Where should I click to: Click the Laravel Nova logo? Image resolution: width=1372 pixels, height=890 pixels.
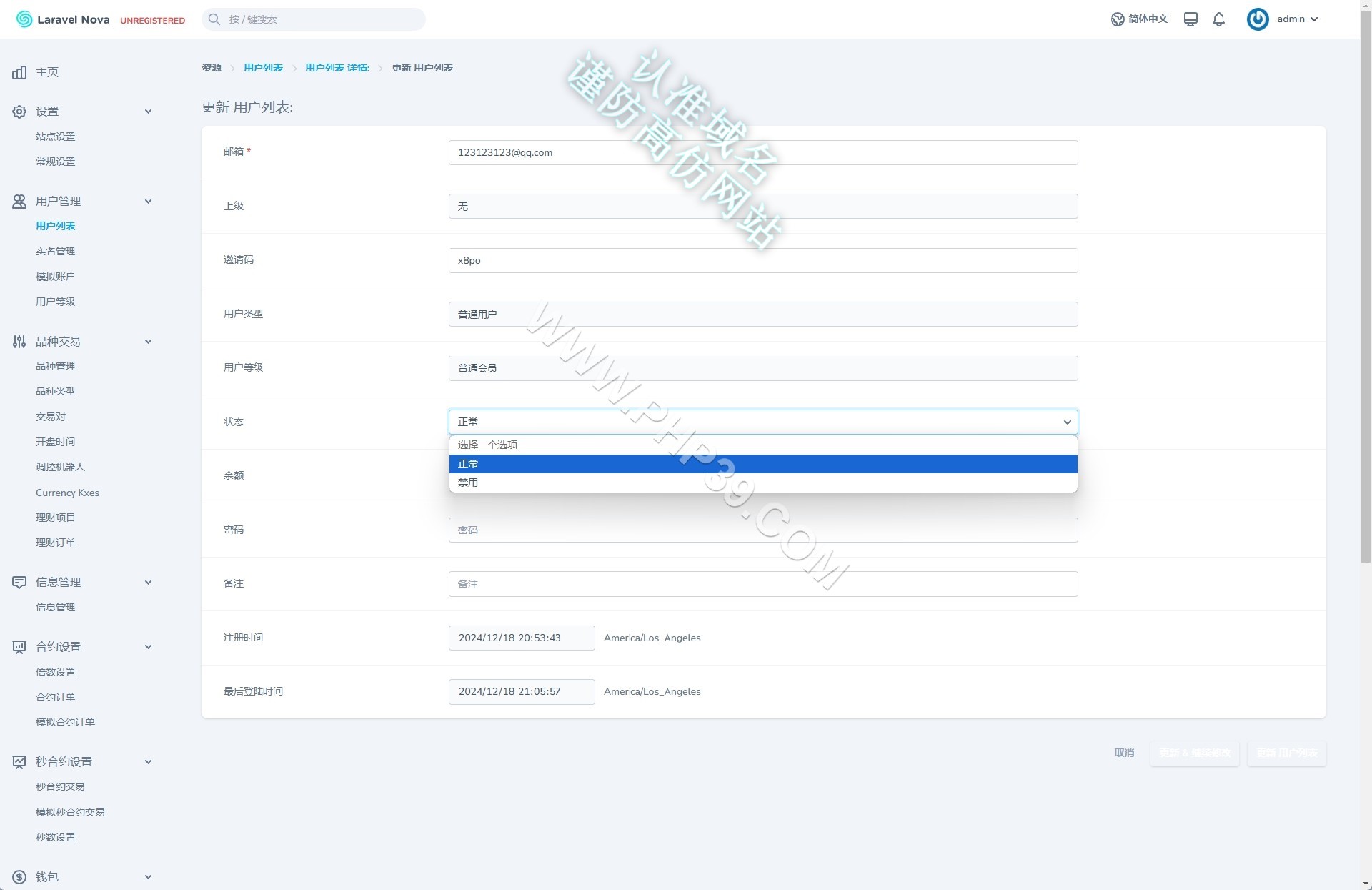(63, 19)
